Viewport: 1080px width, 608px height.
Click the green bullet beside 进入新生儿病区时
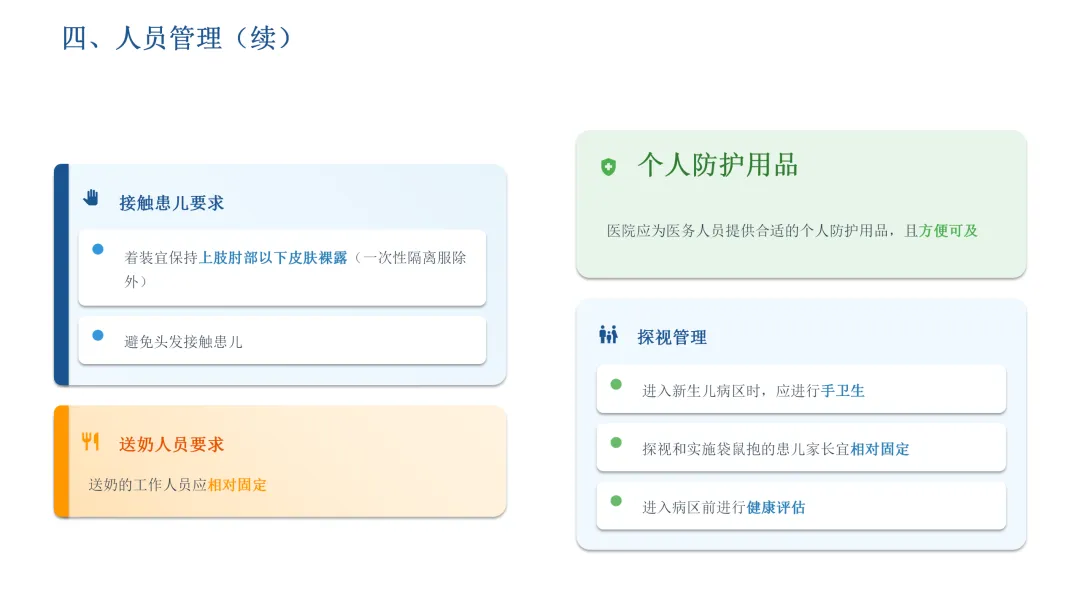[616, 384]
